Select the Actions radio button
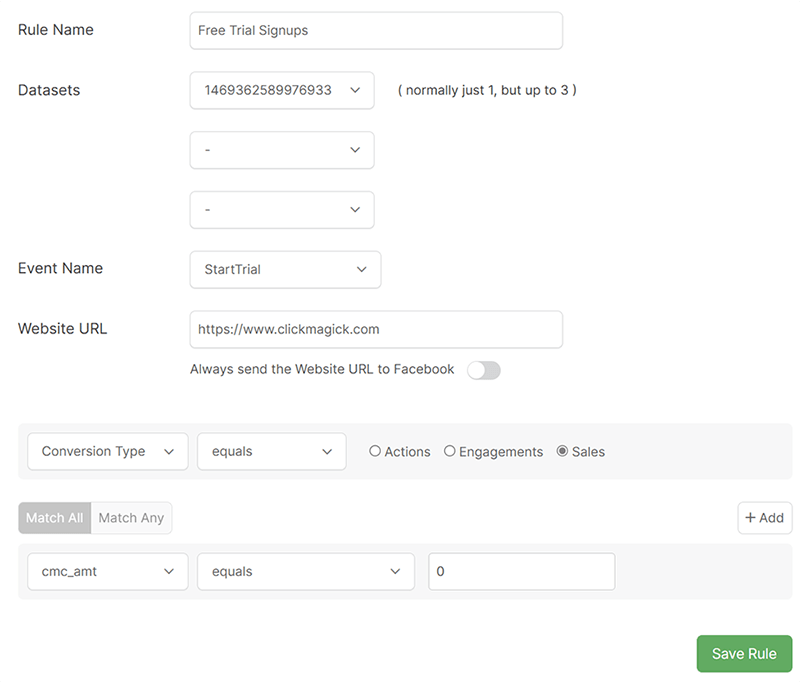This screenshot has height=683, width=800. click(x=375, y=452)
